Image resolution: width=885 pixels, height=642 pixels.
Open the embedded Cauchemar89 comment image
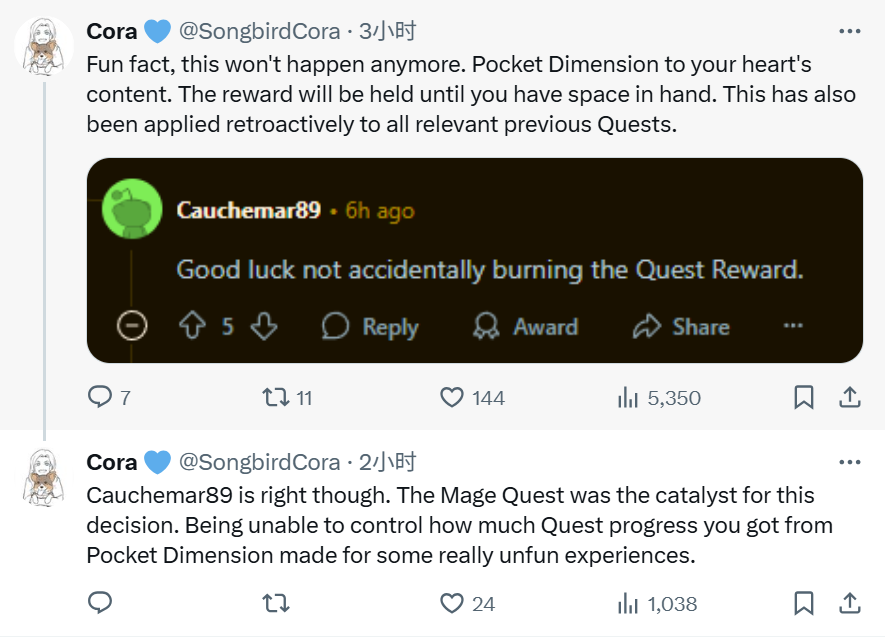point(474,260)
